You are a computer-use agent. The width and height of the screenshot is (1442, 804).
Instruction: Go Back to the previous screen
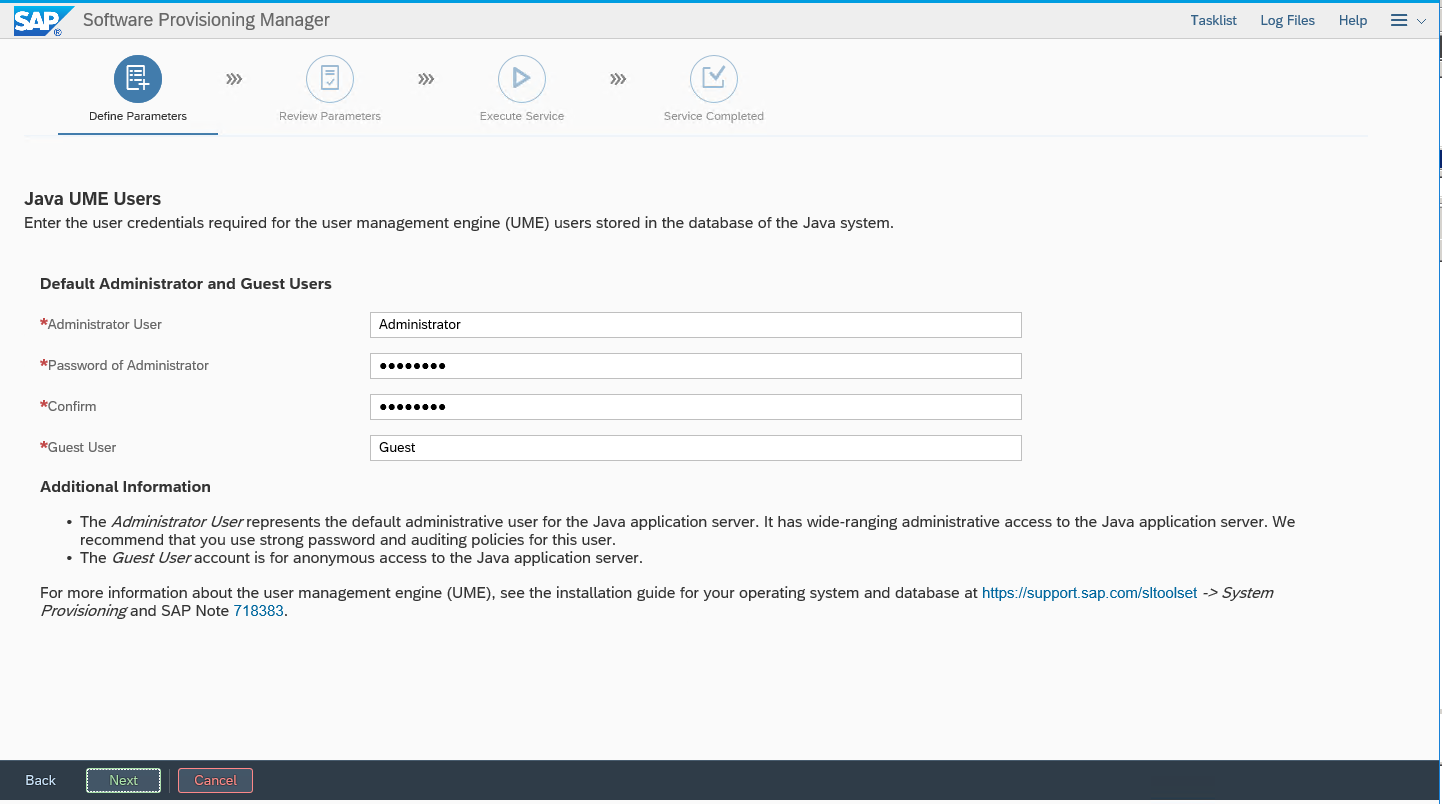point(41,780)
